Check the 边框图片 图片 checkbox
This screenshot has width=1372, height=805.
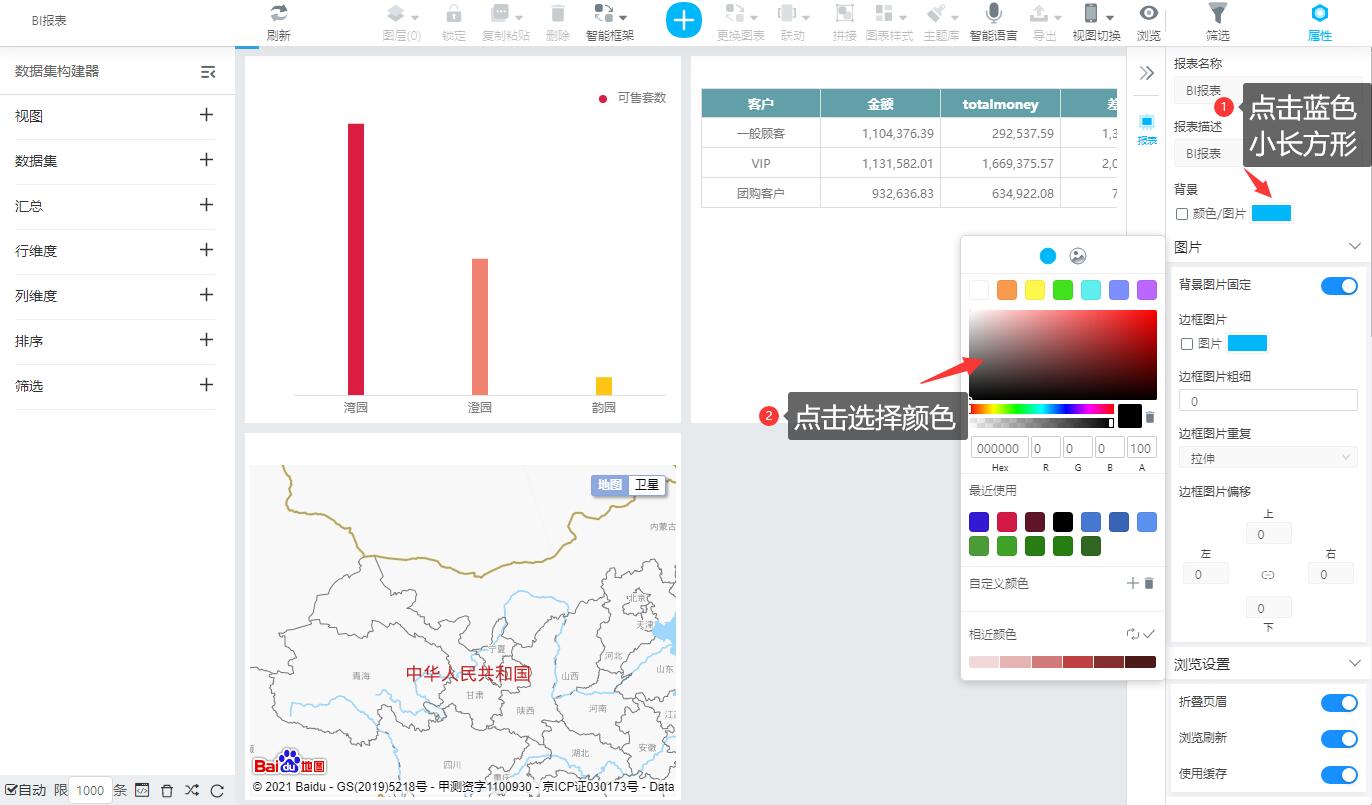[x=1187, y=344]
